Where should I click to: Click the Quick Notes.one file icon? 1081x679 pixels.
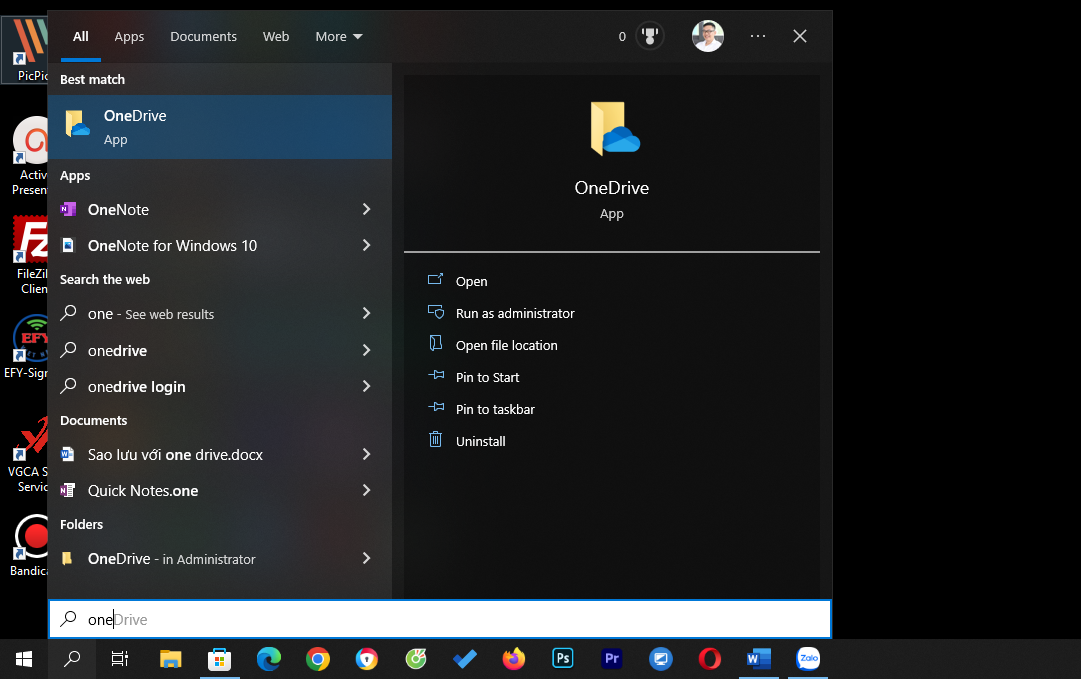click(68, 490)
